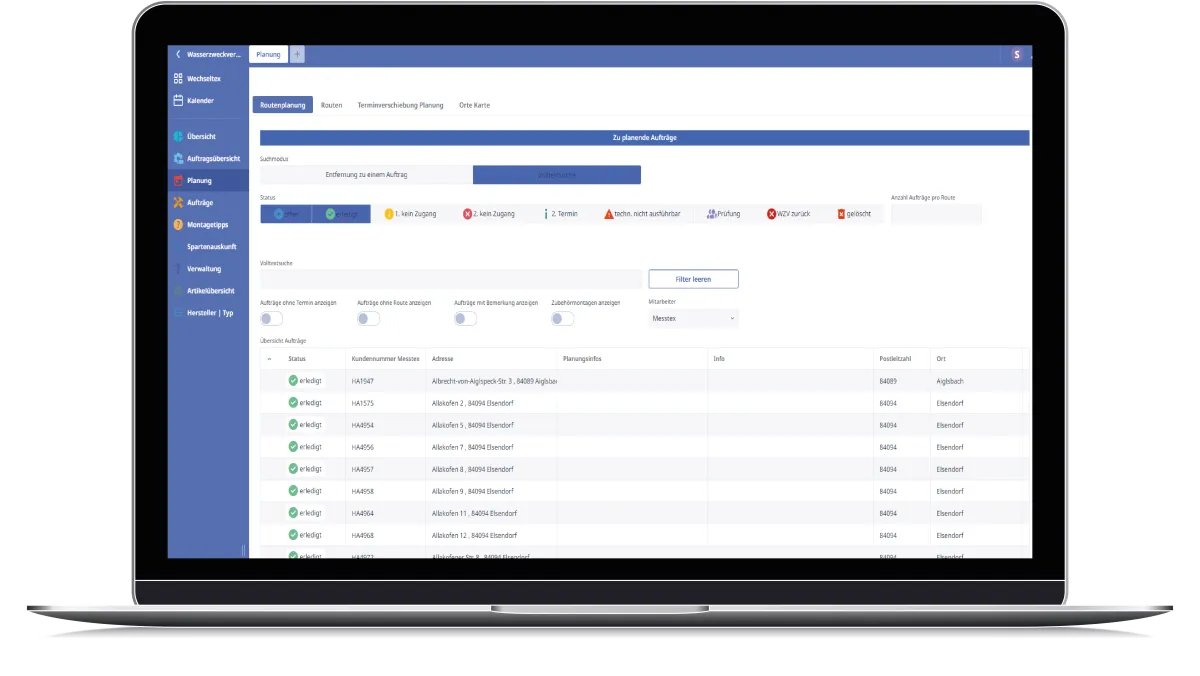Select the Kalender icon in the sidebar
This screenshot has height=676, width=1200.
tap(176, 100)
